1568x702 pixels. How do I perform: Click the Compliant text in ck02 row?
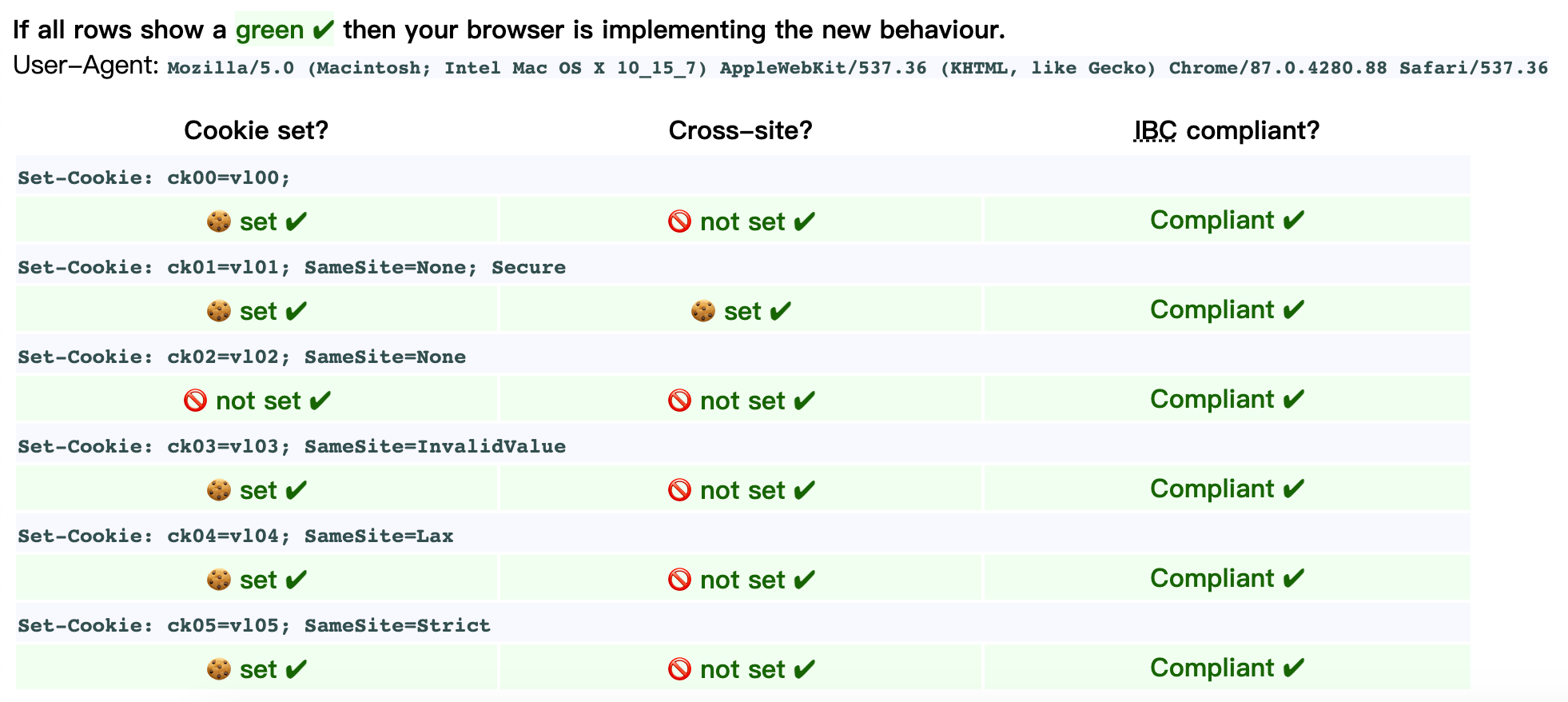1212,399
